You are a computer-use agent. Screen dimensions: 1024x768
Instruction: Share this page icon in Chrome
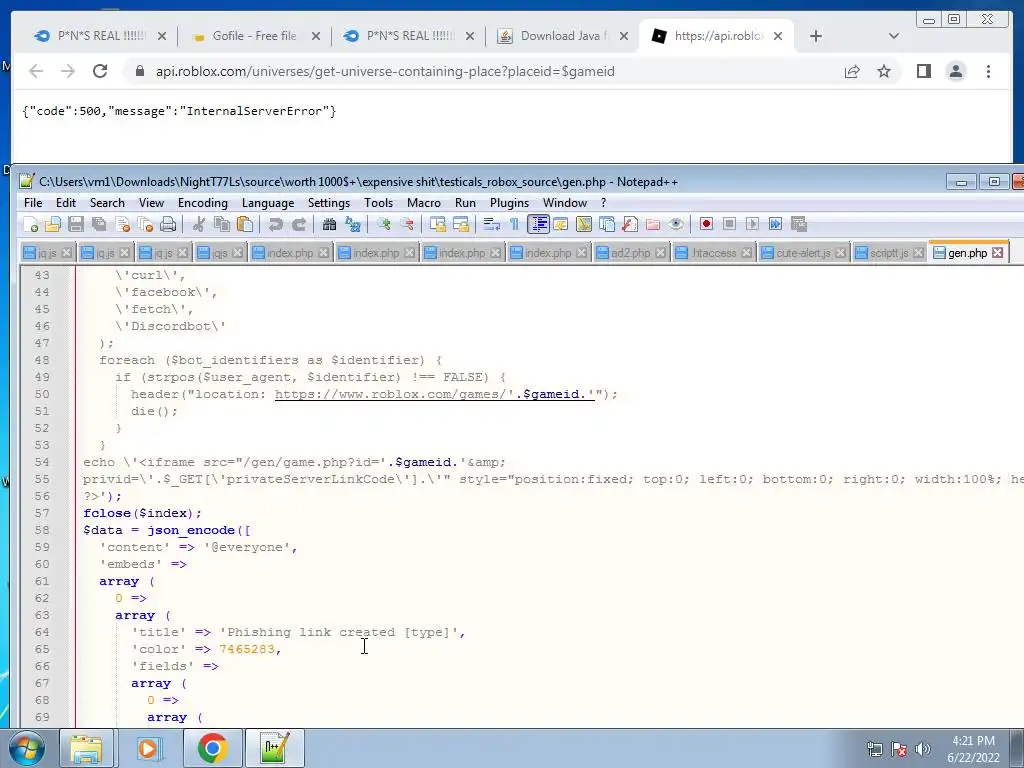[852, 71]
